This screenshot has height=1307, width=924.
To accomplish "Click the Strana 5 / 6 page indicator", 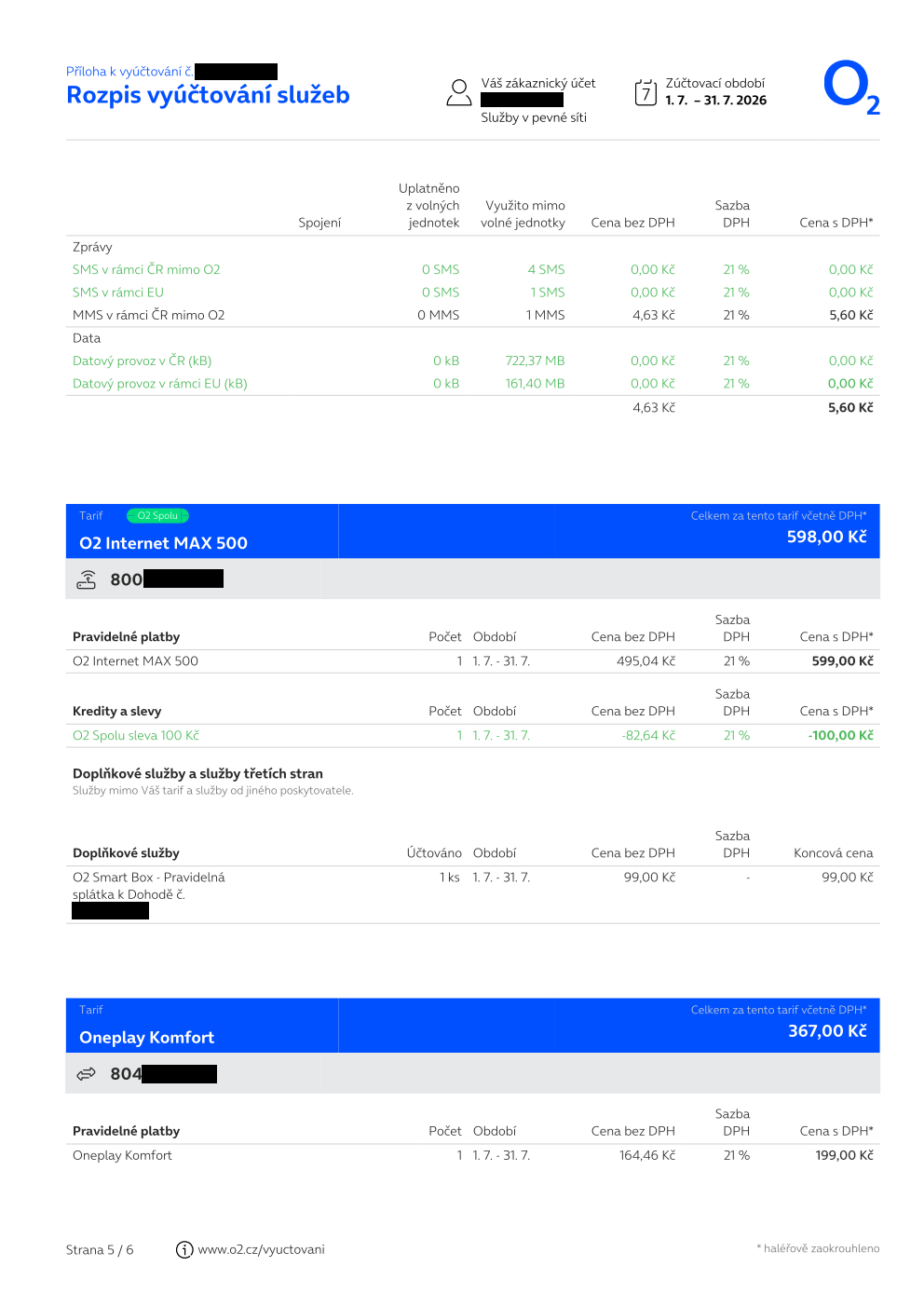I will click(100, 1249).
